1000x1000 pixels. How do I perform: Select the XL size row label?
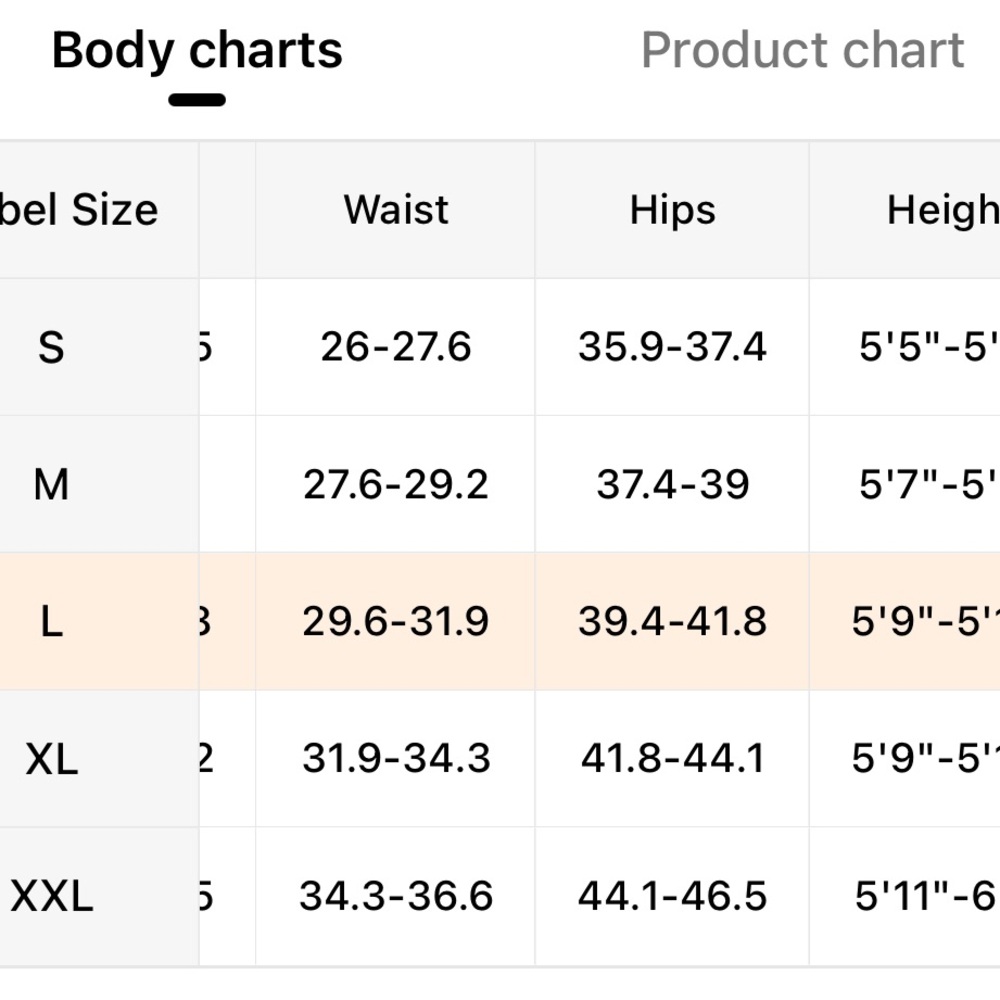click(x=51, y=759)
